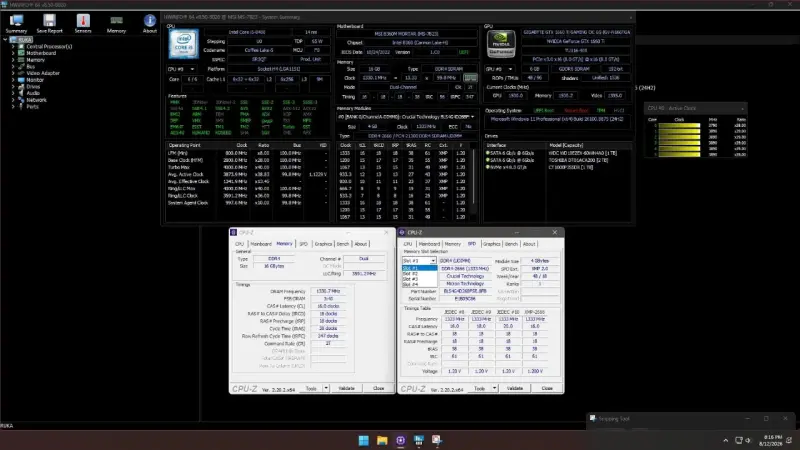Click the Monitor tree node icon
The width and height of the screenshot is (800, 450).
pos(21,80)
